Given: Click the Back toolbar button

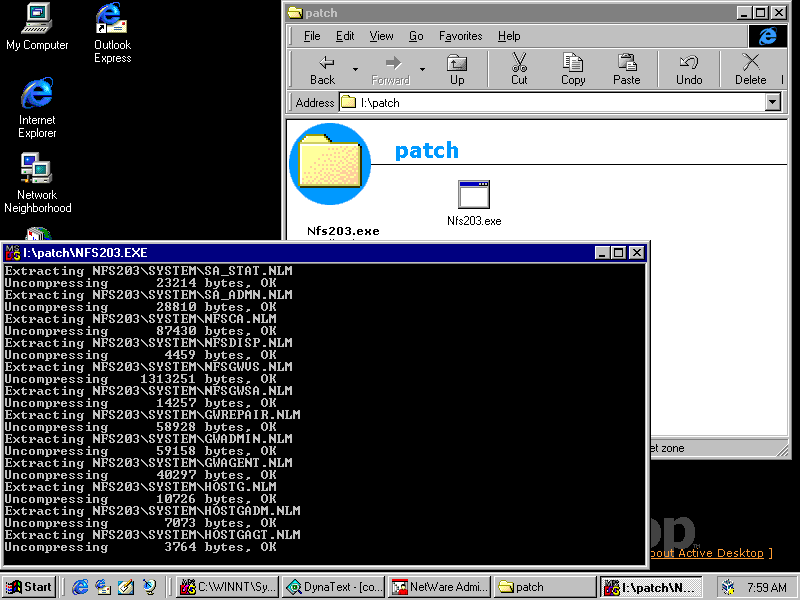Looking at the screenshot, I should (323, 69).
